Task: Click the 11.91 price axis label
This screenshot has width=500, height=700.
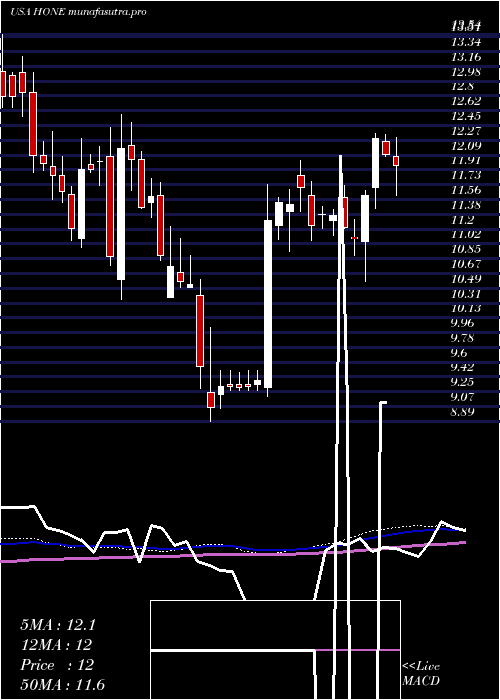Action: coord(466,160)
